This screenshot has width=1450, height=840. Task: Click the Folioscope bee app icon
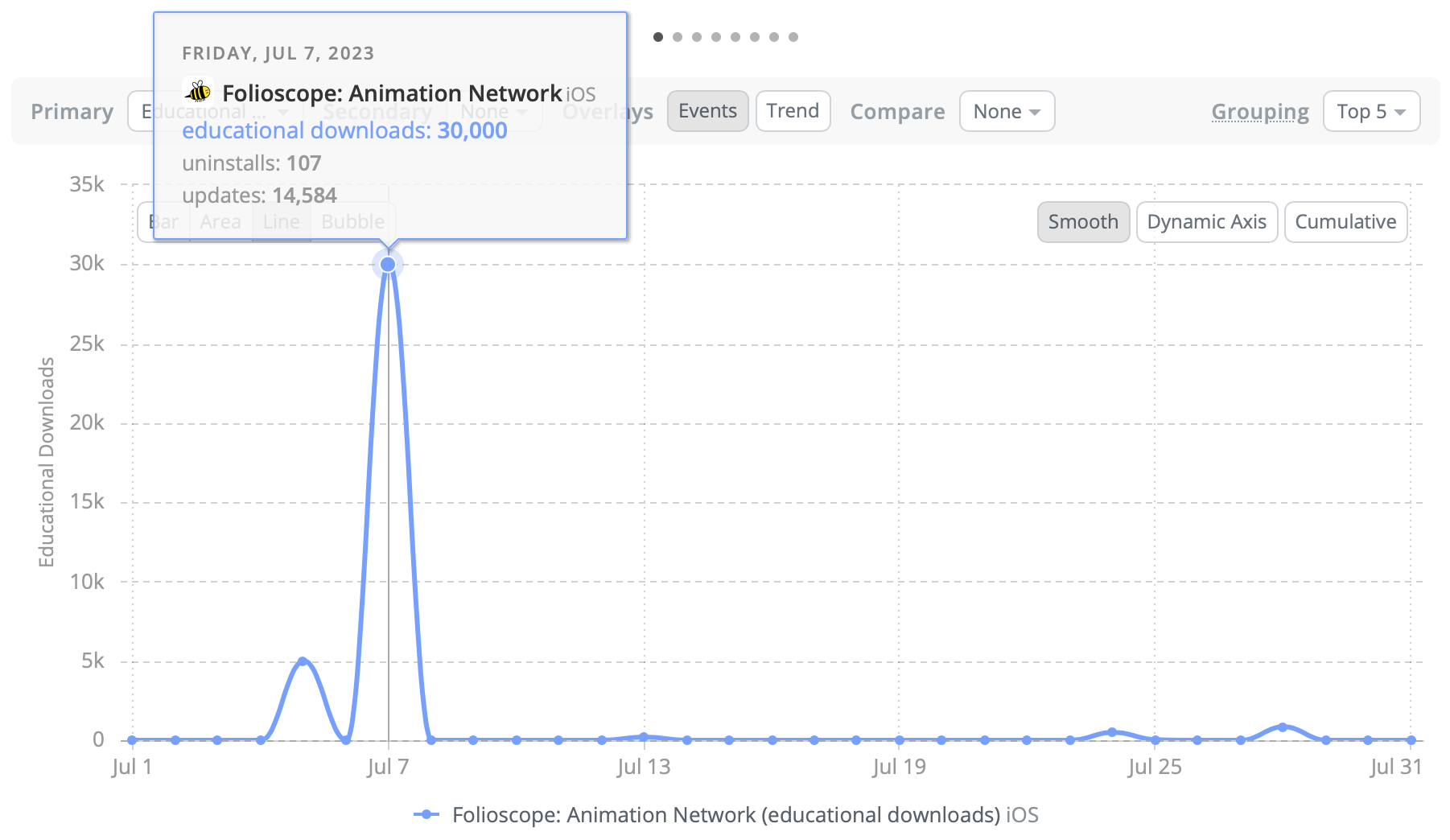point(198,92)
